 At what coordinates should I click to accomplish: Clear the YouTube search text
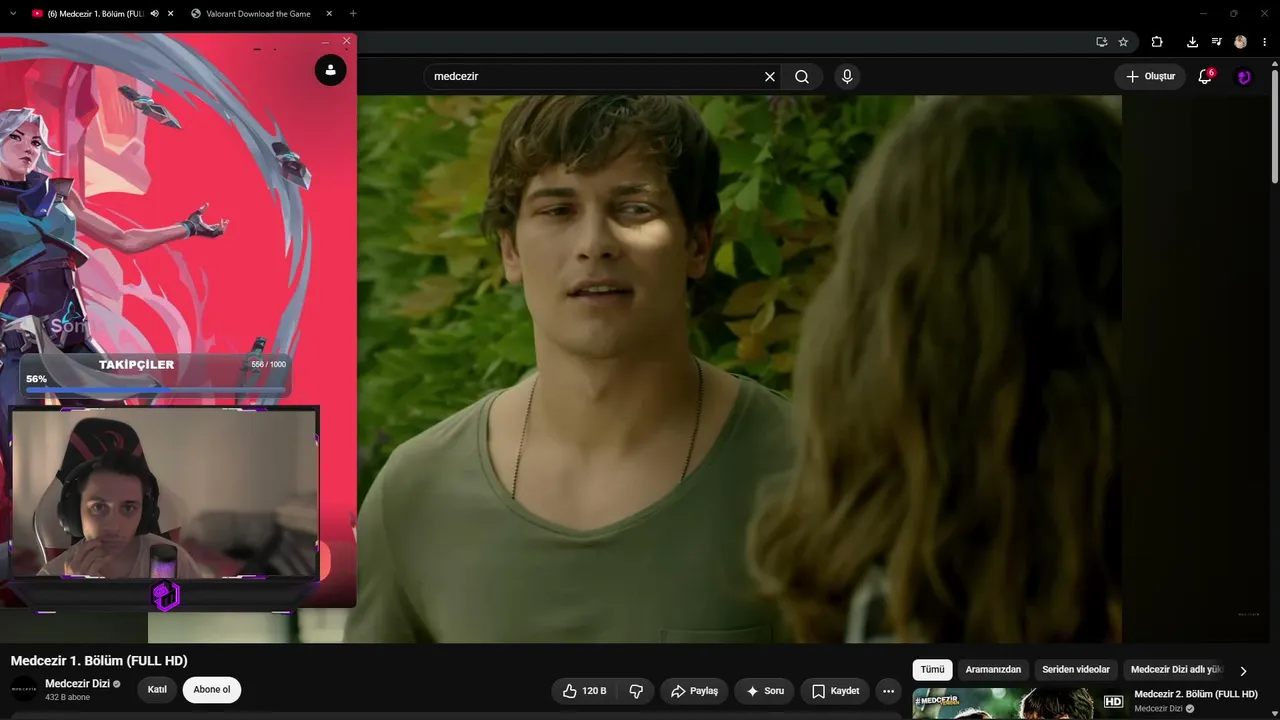coord(770,77)
